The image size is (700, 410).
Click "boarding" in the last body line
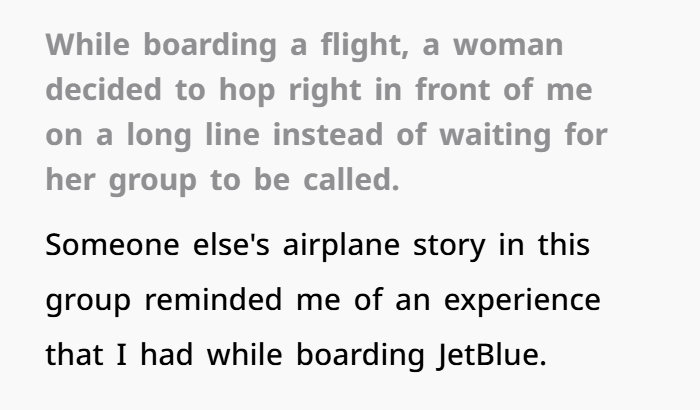click(360, 356)
